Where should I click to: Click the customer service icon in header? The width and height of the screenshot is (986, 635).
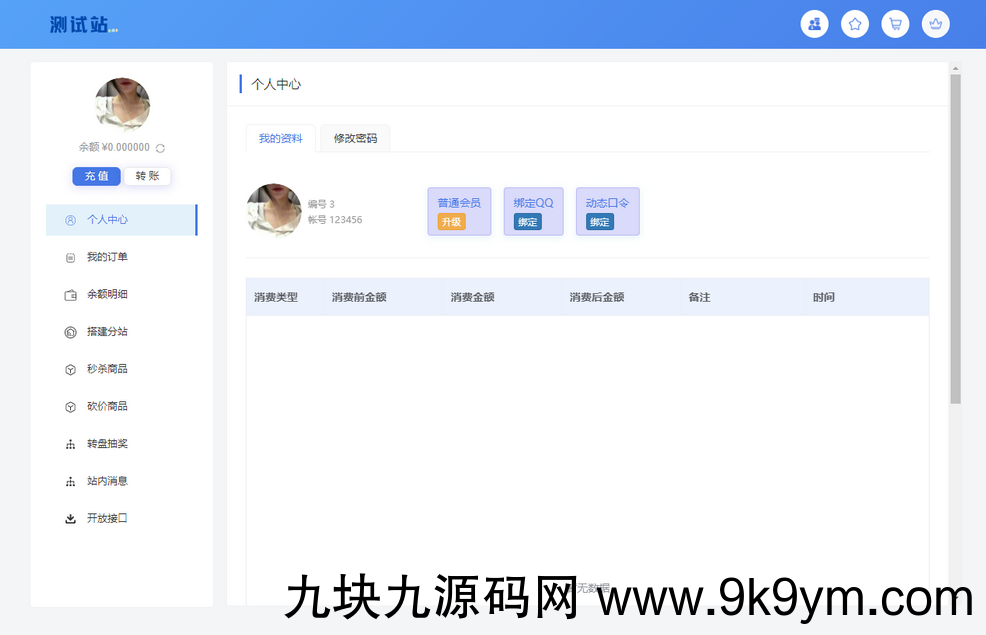[814, 24]
